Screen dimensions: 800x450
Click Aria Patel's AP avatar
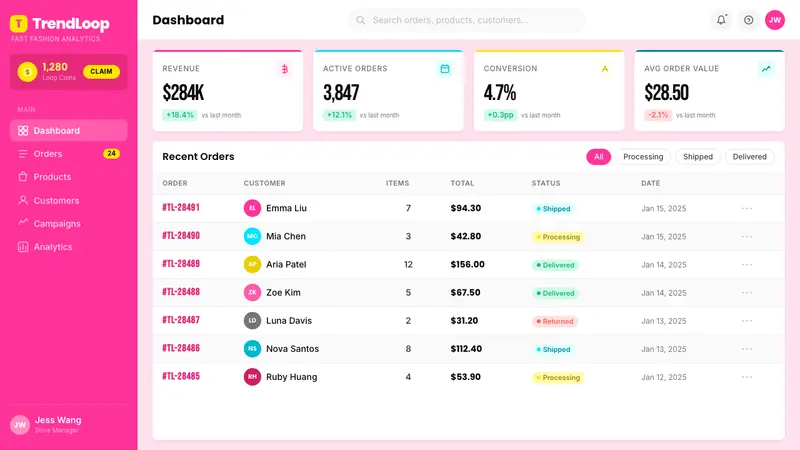coord(252,264)
